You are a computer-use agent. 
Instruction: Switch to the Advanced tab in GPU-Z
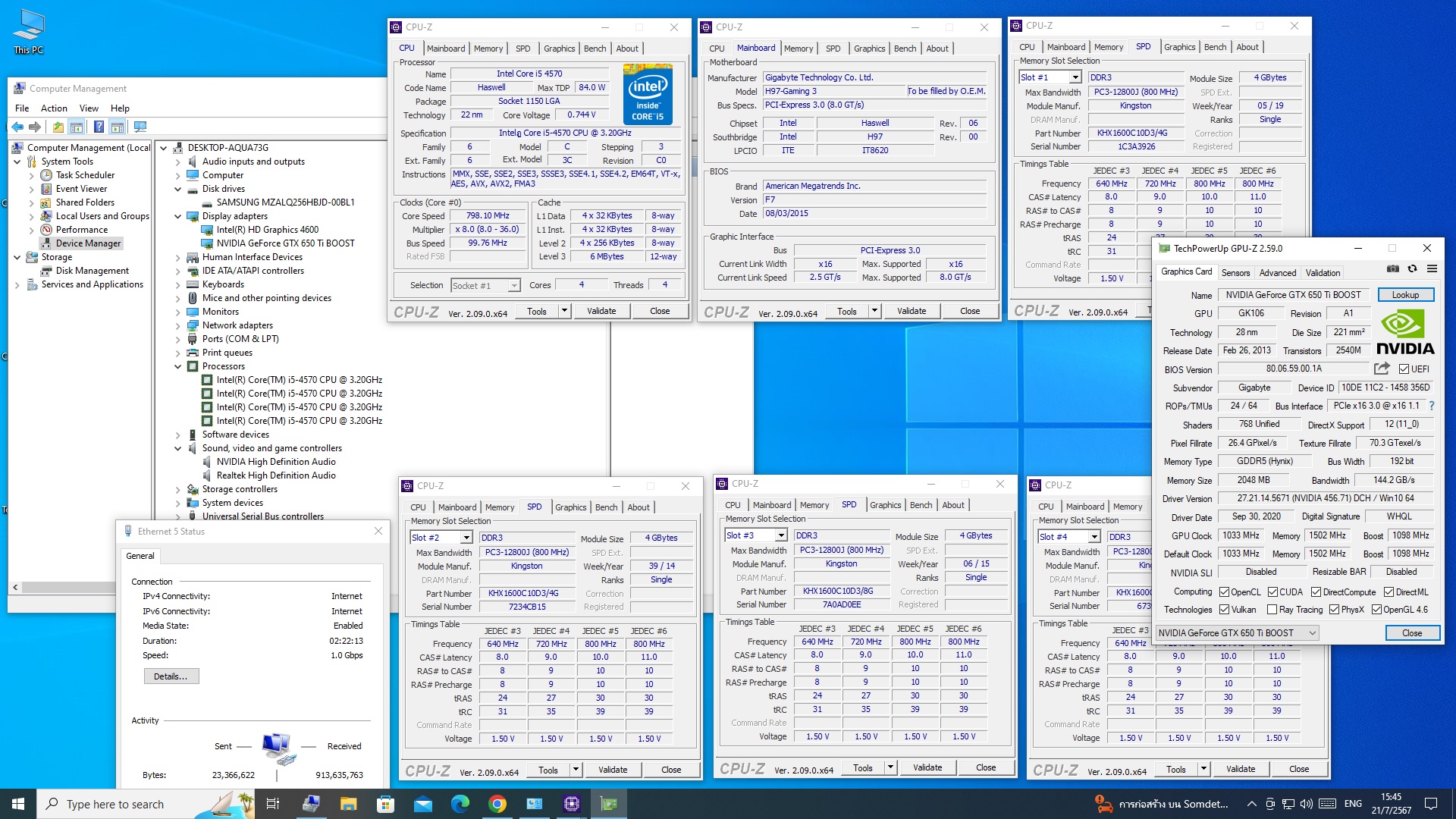click(1278, 273)
